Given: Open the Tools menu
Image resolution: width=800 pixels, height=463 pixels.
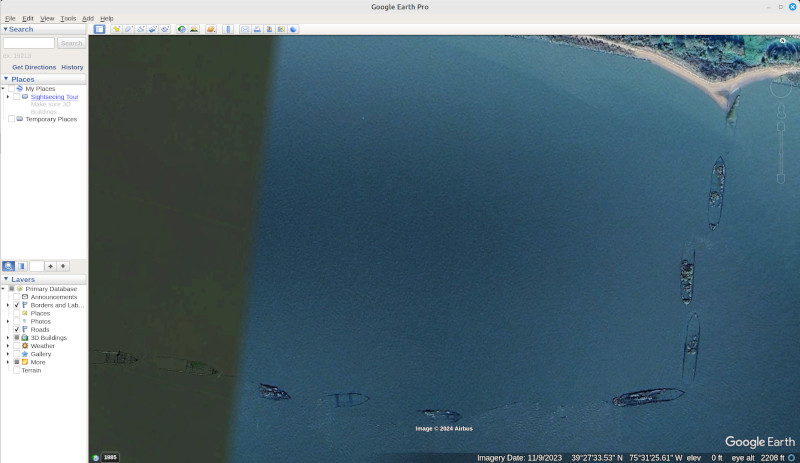Looking at the screenshot, I should [68, 18].
